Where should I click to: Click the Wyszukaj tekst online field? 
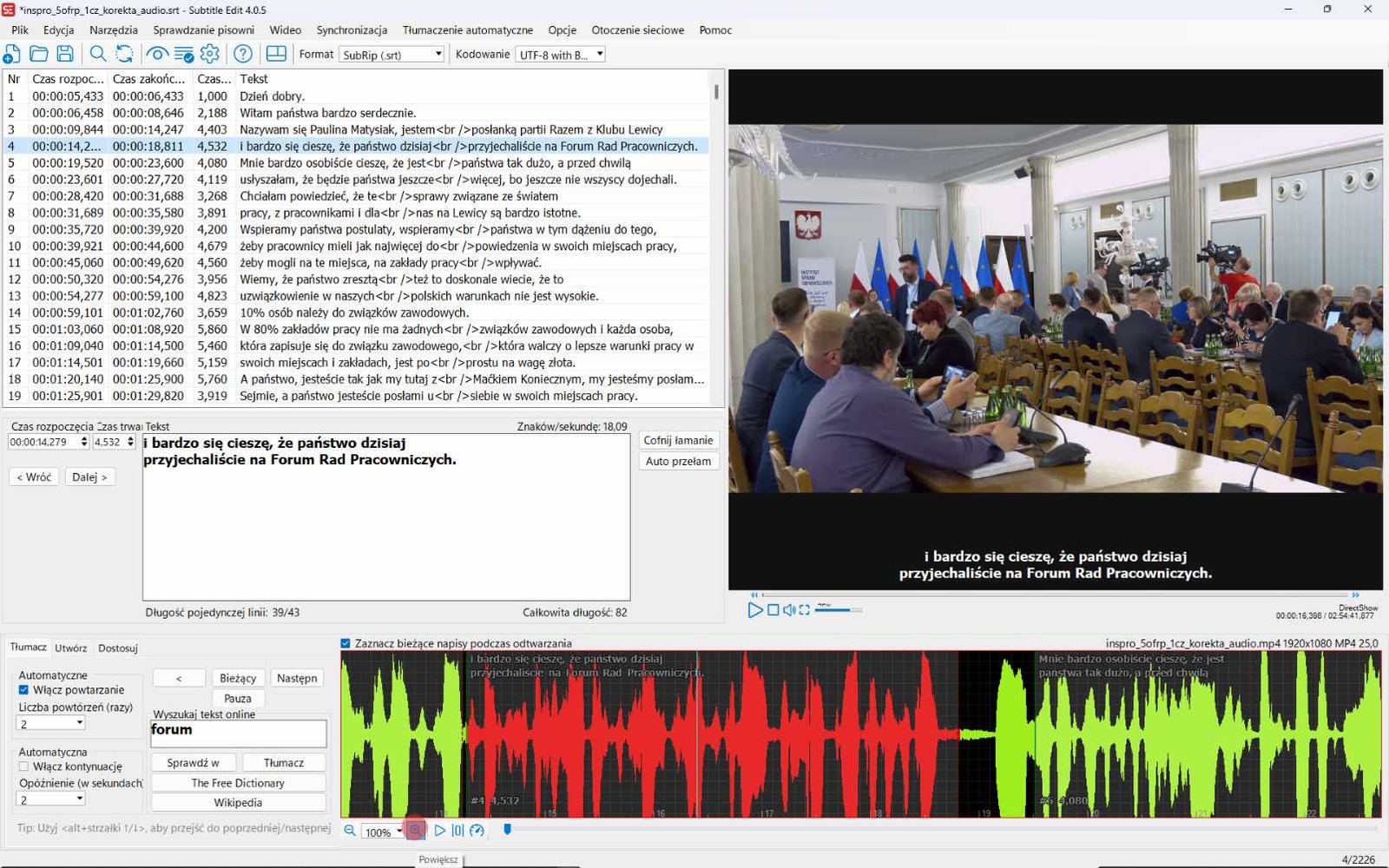pos(239,733)
